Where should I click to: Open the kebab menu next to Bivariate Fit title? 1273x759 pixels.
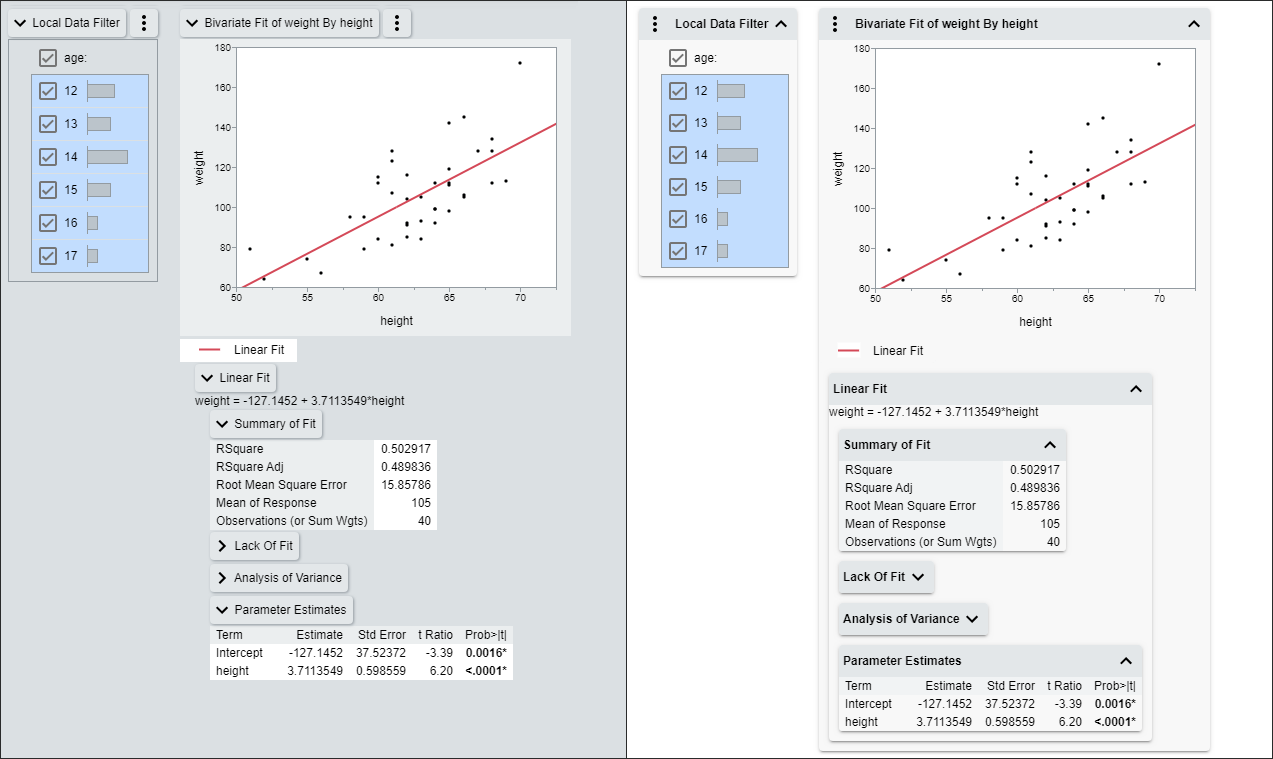396,22
